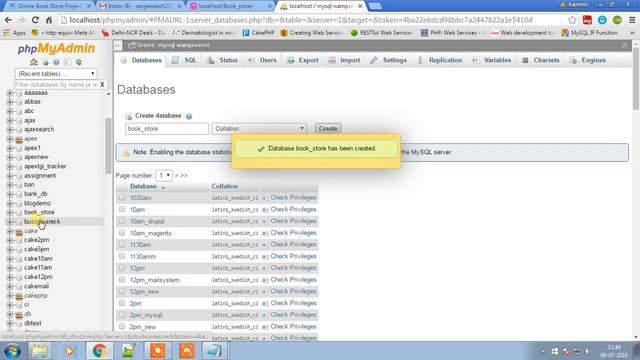Expand the blogdemo database node
Screen dimensions: 640x360
[x=10, y=203]
